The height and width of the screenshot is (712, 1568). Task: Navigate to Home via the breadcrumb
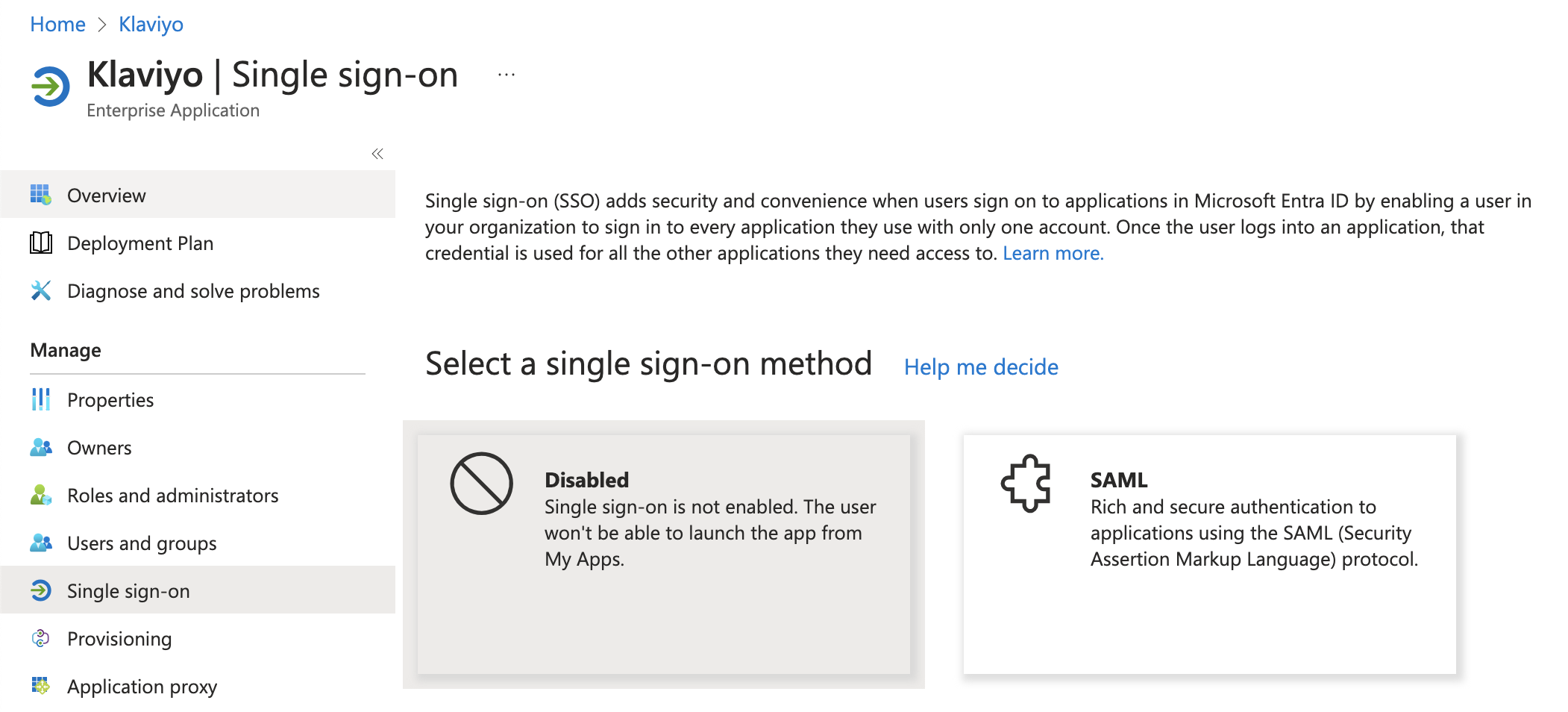coord(57,24)
